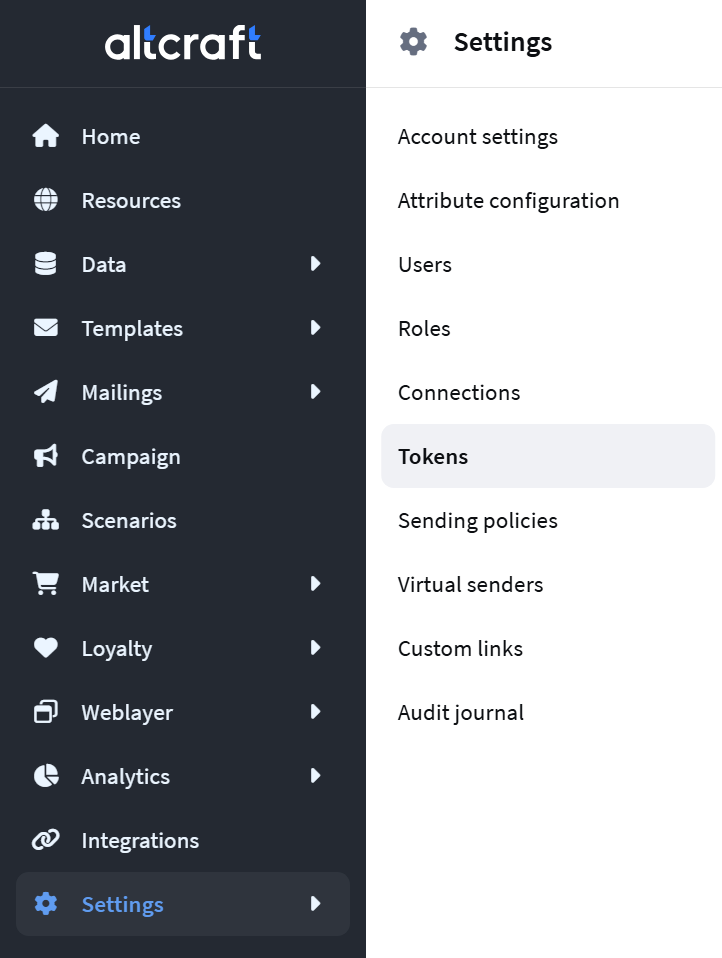Collapse the Settings submenu arrow

point(315,904)
